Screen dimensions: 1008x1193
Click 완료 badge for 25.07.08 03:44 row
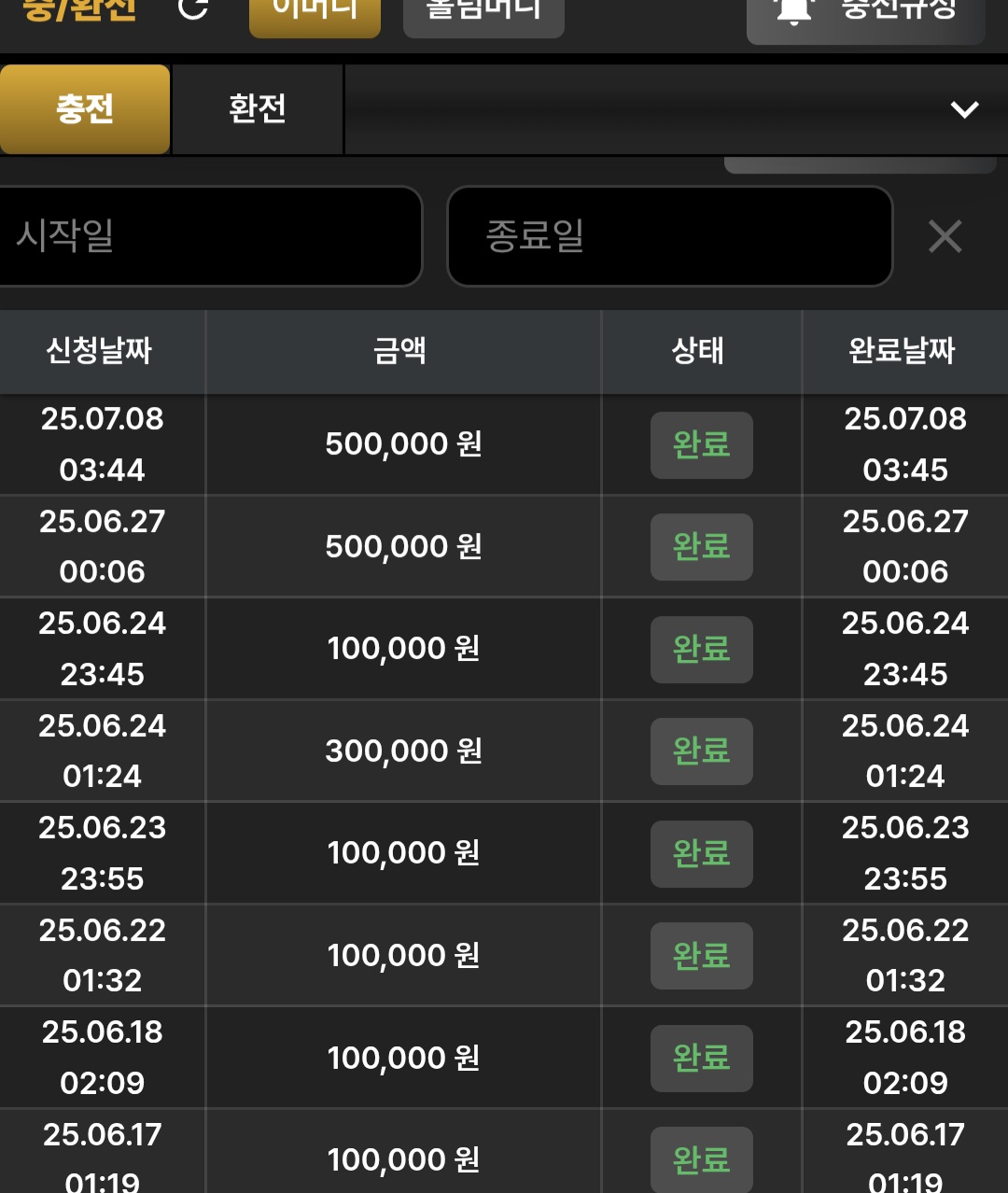[x=702, y=445]
